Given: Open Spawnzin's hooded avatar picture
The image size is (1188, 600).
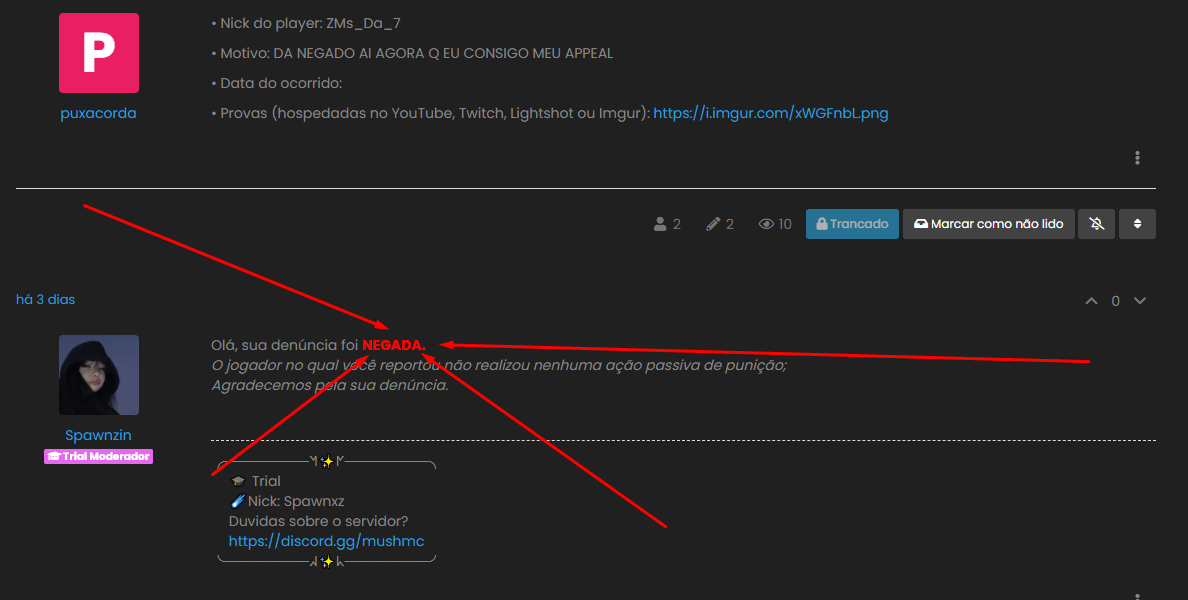Looking at the screenshot, I should pyautogui.click(x=98, y=375).
